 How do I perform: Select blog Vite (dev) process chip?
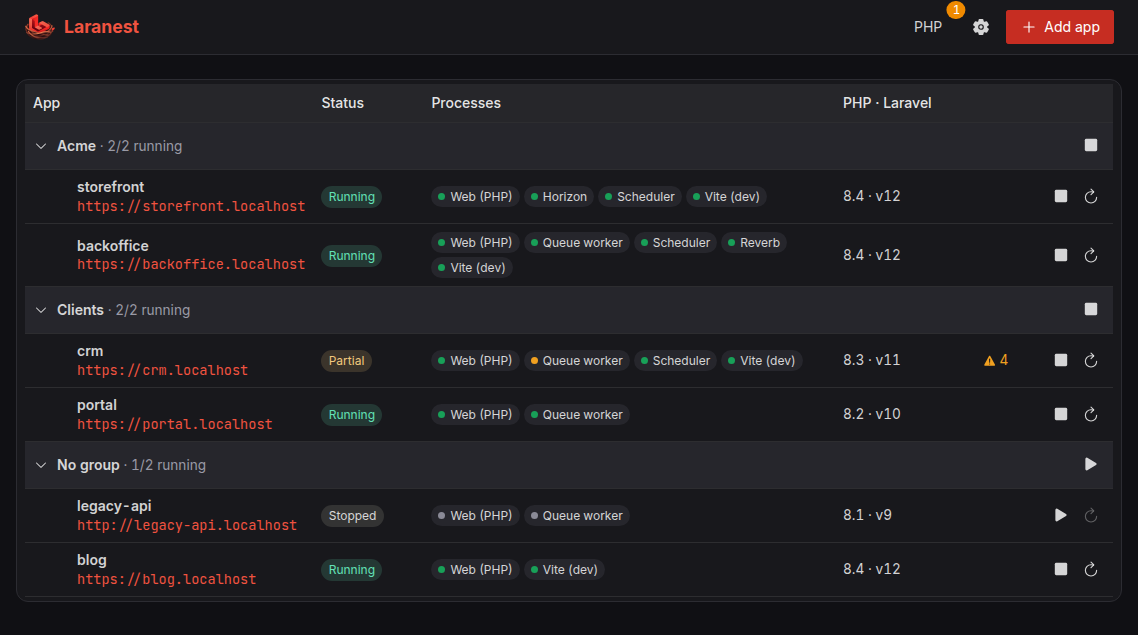pyautogui.click(x=565, y=570)
